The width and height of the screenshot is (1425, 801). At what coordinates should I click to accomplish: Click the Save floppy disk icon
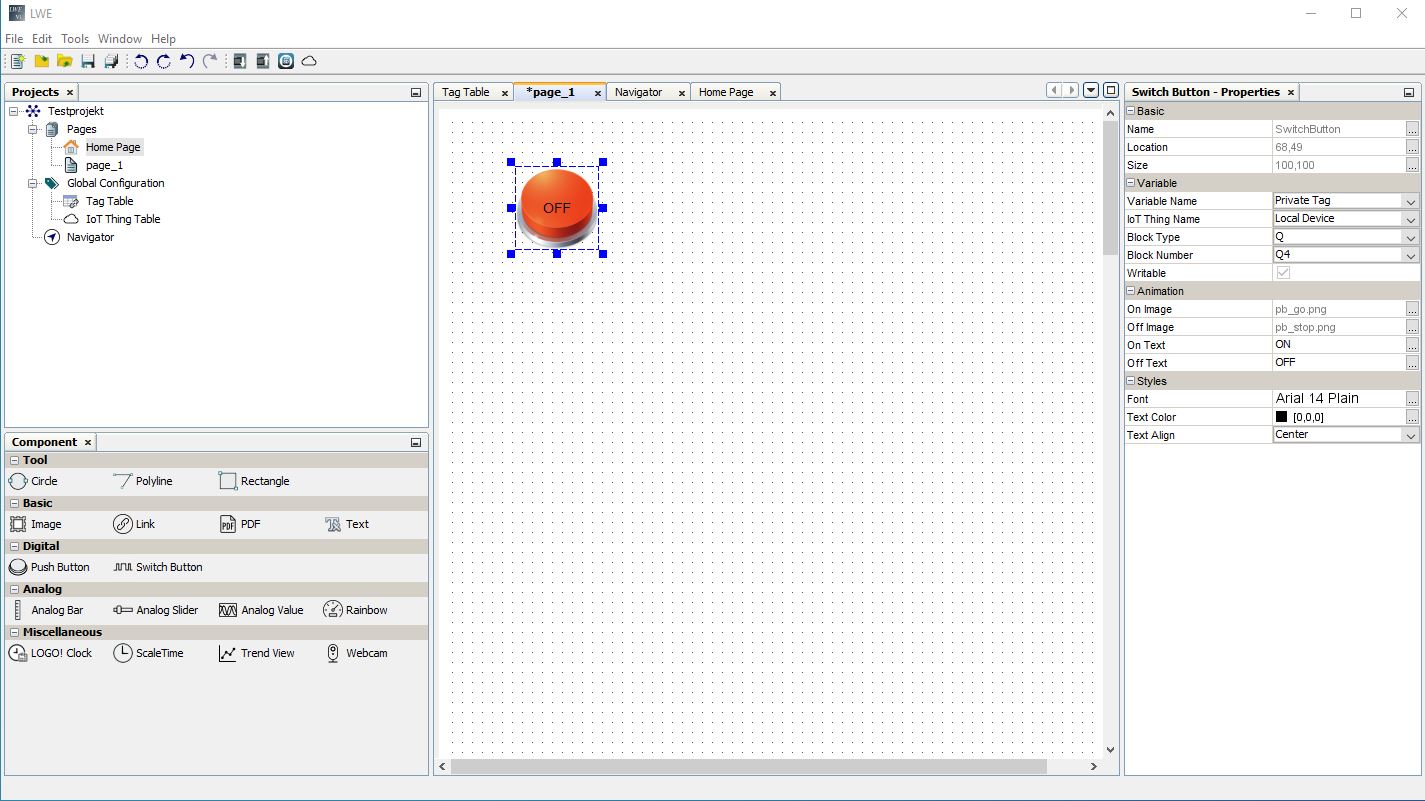(x=88, y=62)
